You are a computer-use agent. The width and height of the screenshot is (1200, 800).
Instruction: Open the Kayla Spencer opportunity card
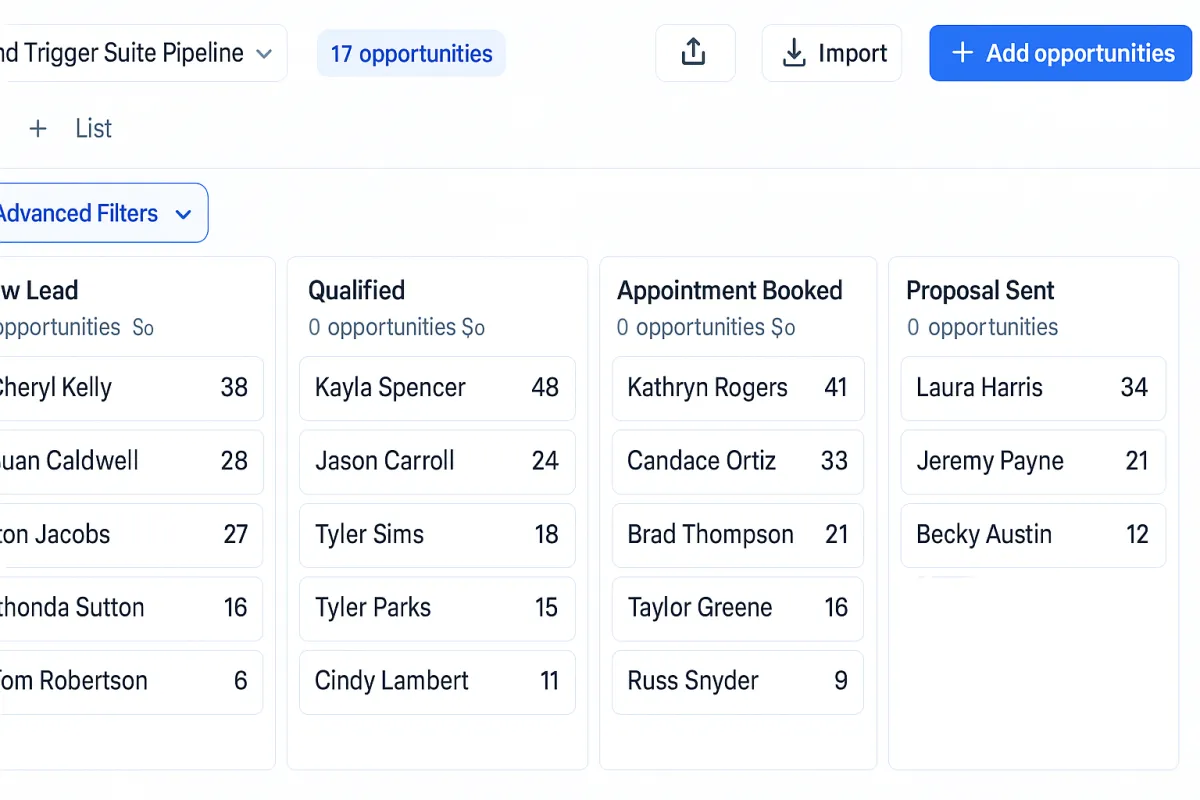(x=437, y=388)
